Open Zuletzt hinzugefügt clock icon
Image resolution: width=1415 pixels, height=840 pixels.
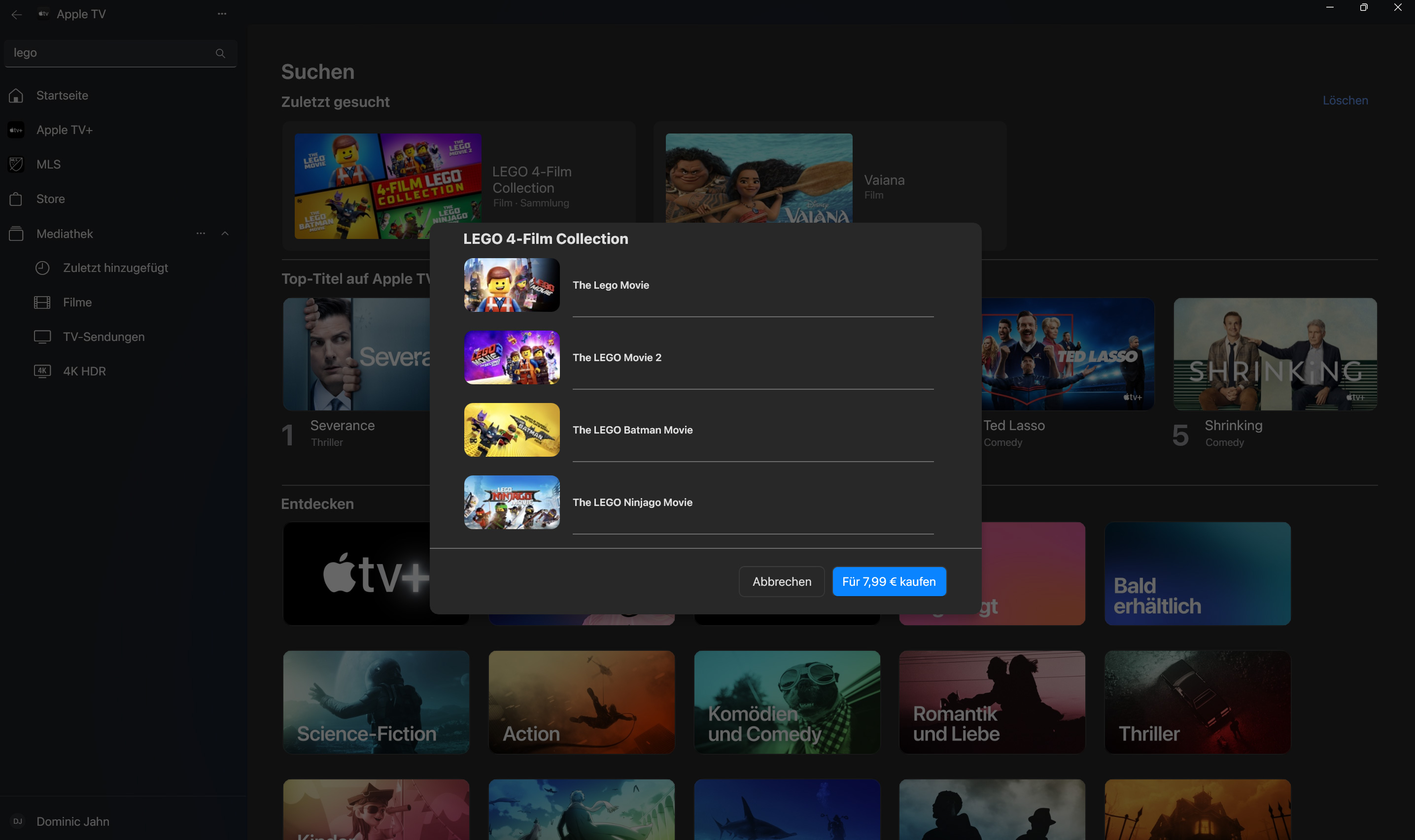[x=42, y=269]
